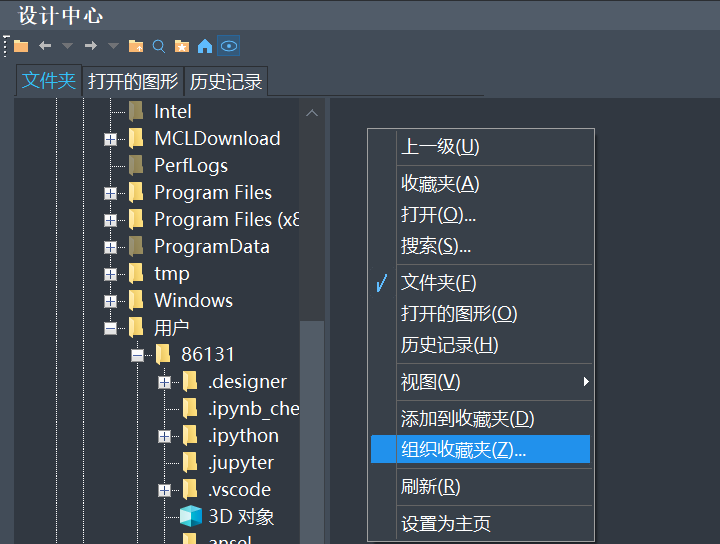Viewport: 720px width, 544px height.
Task: Choose 历史记录(H) menu entry
Action: (481, 345)
